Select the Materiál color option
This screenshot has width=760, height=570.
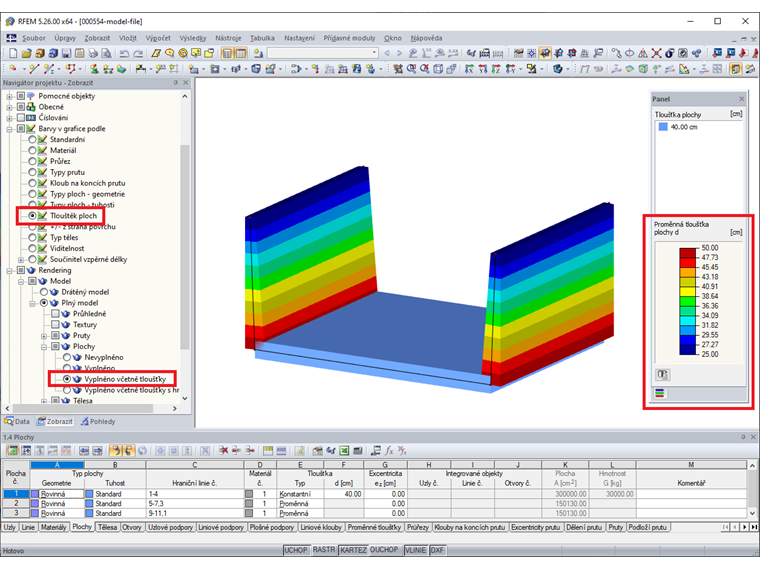coord(32,150)
